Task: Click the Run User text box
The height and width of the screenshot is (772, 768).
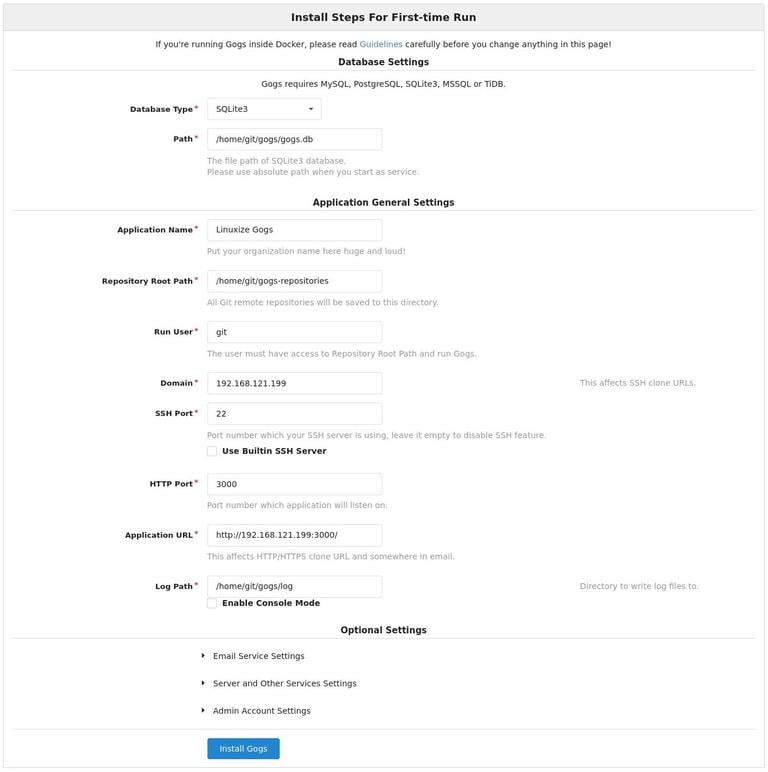Action: [294, 332]
